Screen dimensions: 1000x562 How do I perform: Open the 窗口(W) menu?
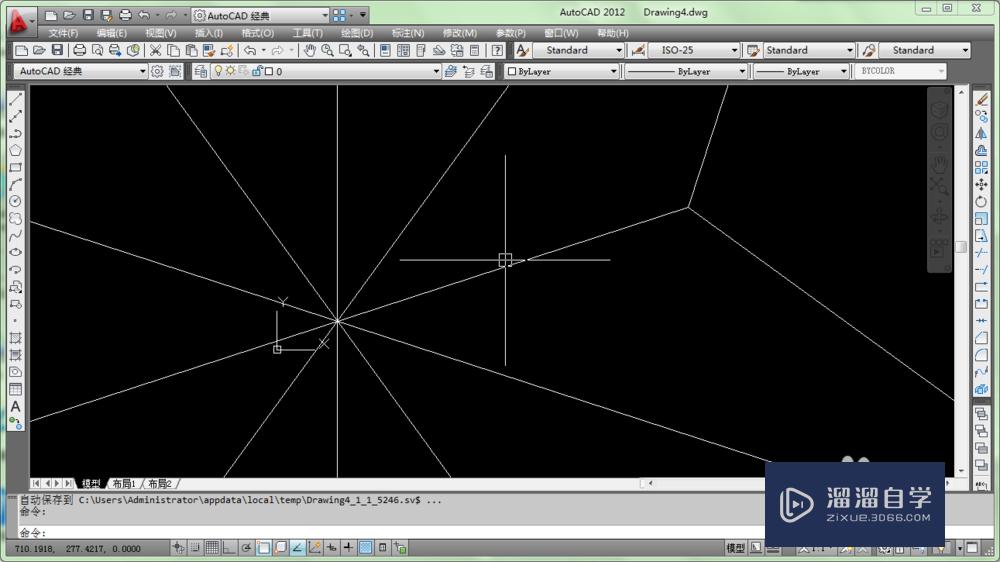[x=561, y=33]
